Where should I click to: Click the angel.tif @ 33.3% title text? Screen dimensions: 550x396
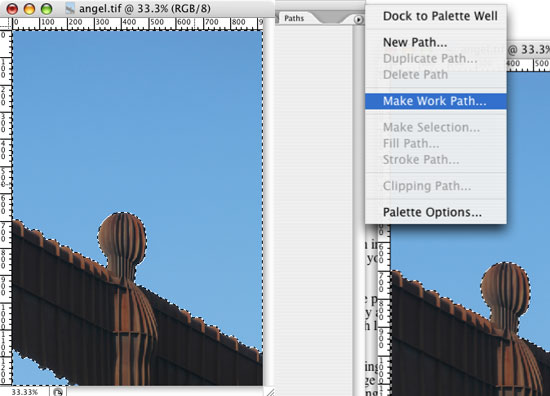(145, 8)
